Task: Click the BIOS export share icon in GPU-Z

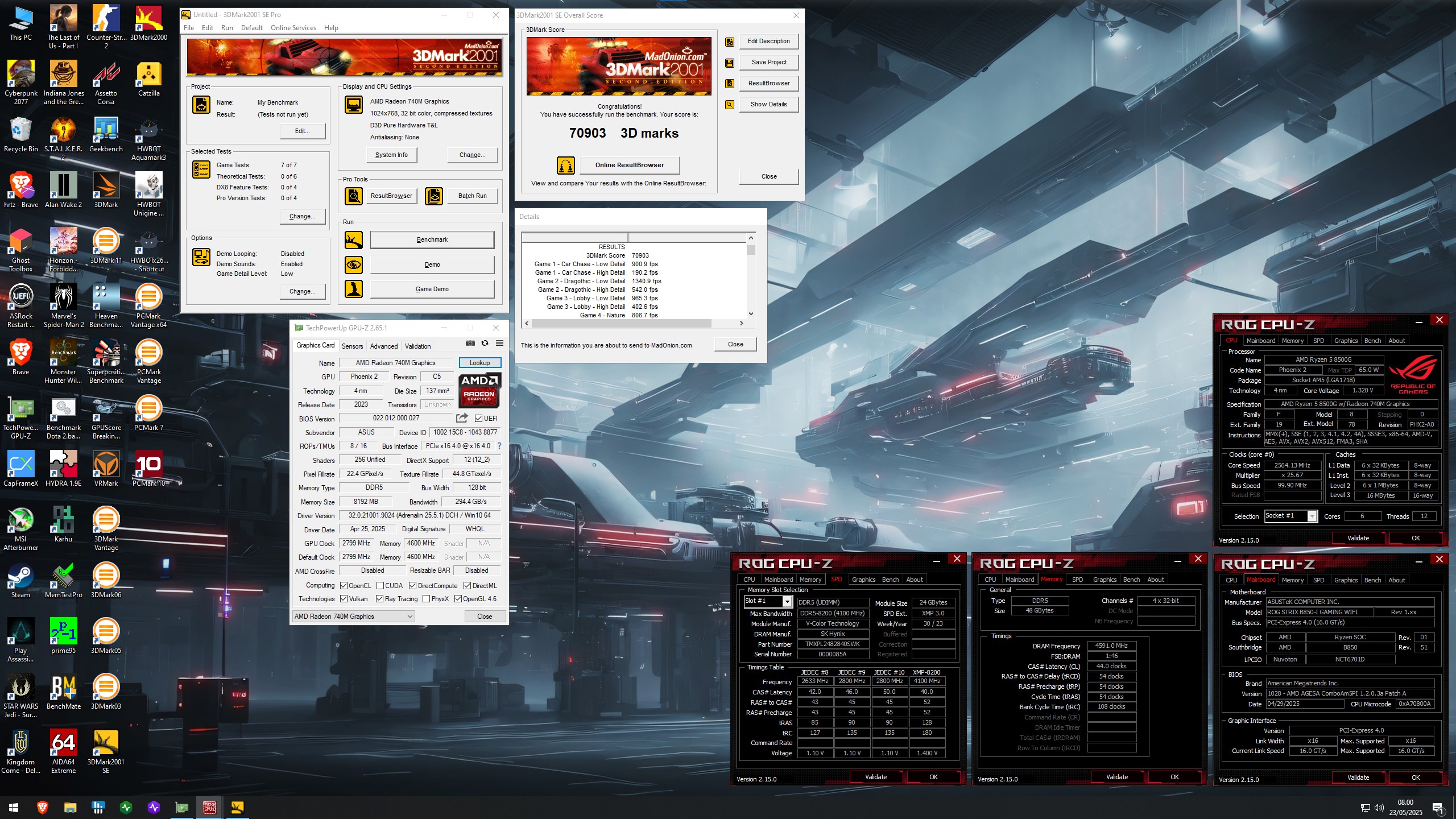Action: tap(462, 418)
